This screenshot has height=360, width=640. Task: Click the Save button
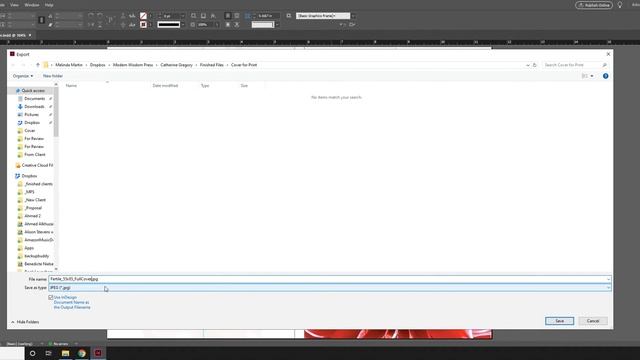pyautogui.click(x=559, y=321)
